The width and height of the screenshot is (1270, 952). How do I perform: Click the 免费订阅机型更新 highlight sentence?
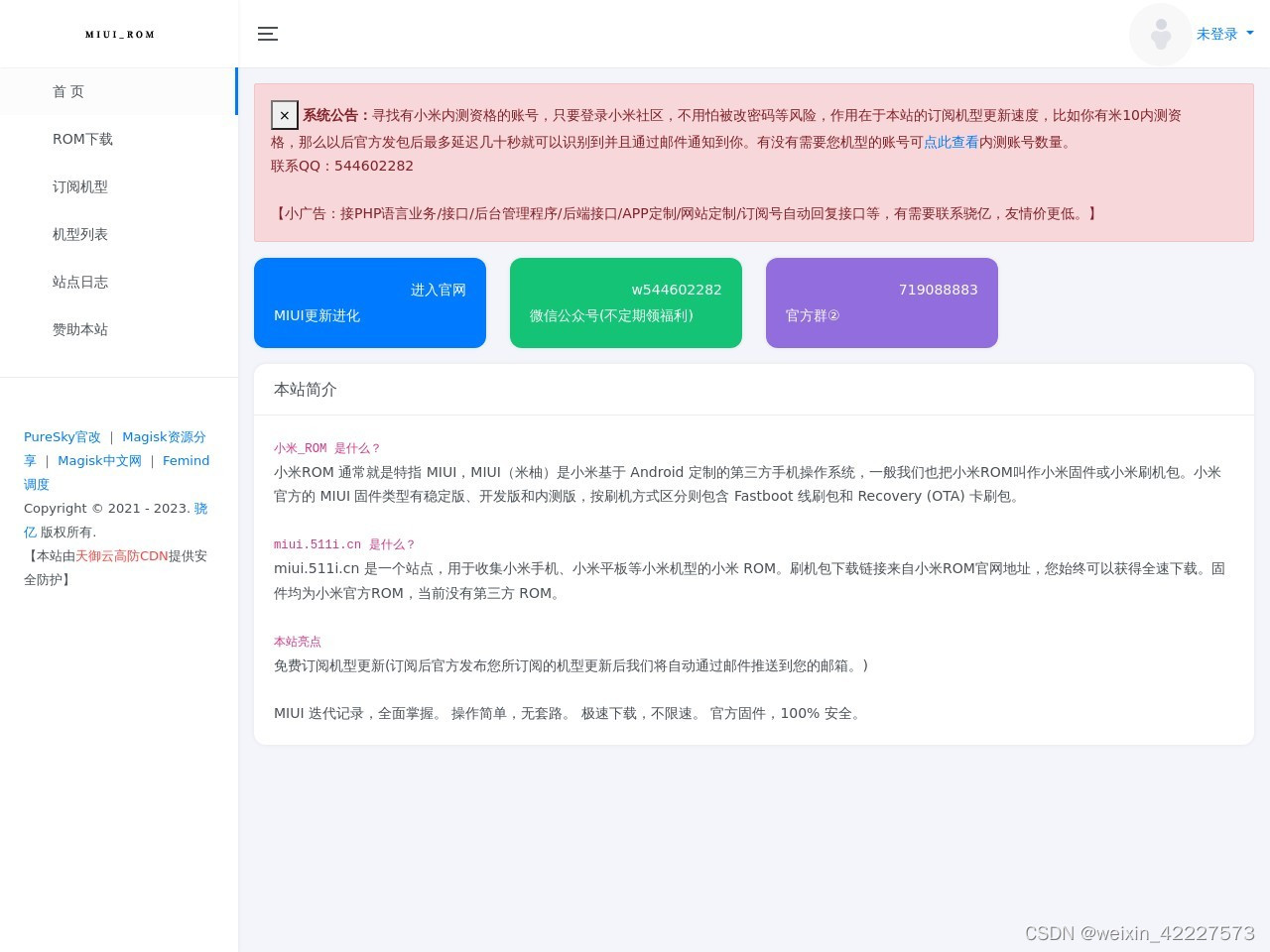point(571,665)
